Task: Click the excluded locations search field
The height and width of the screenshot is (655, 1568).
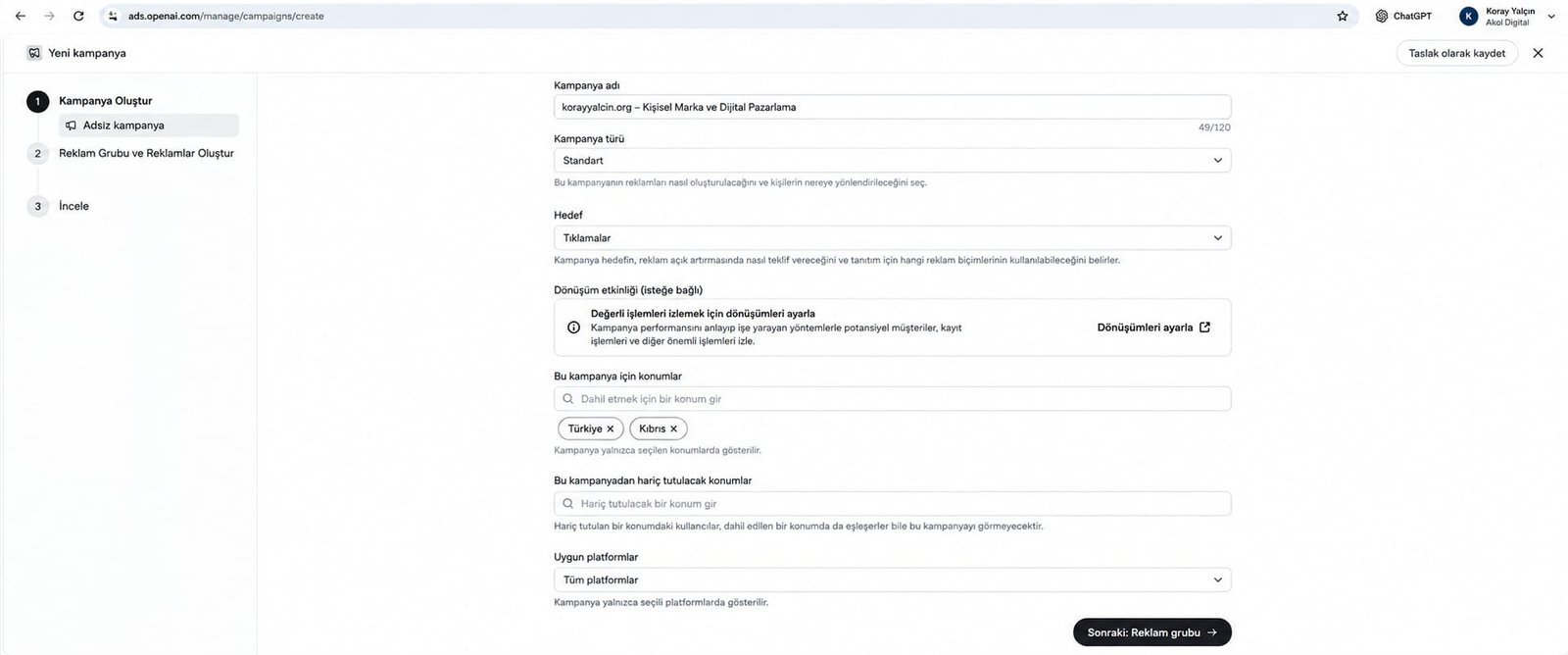Action: [892, 503]
